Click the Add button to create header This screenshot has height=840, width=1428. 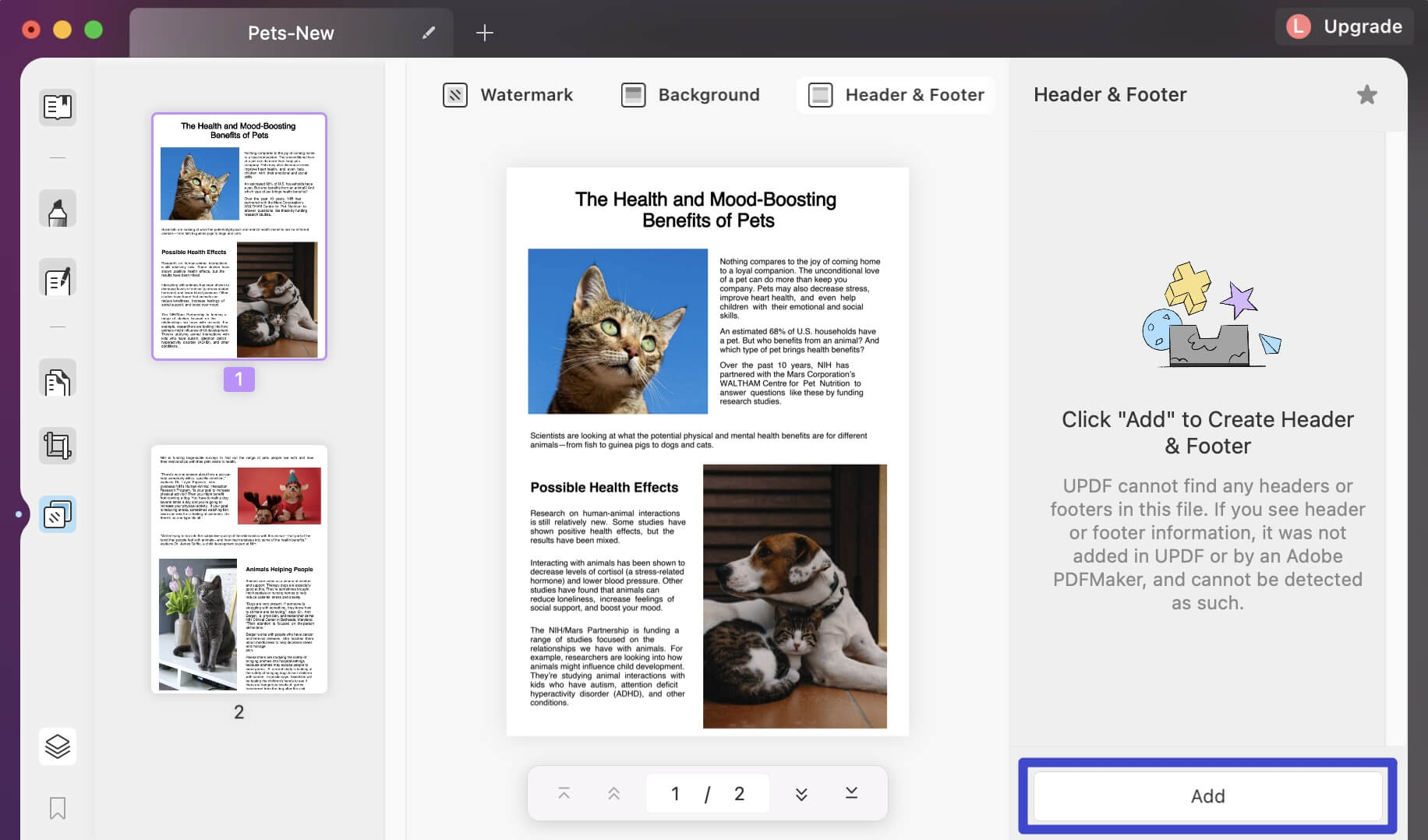point(1207,796)
